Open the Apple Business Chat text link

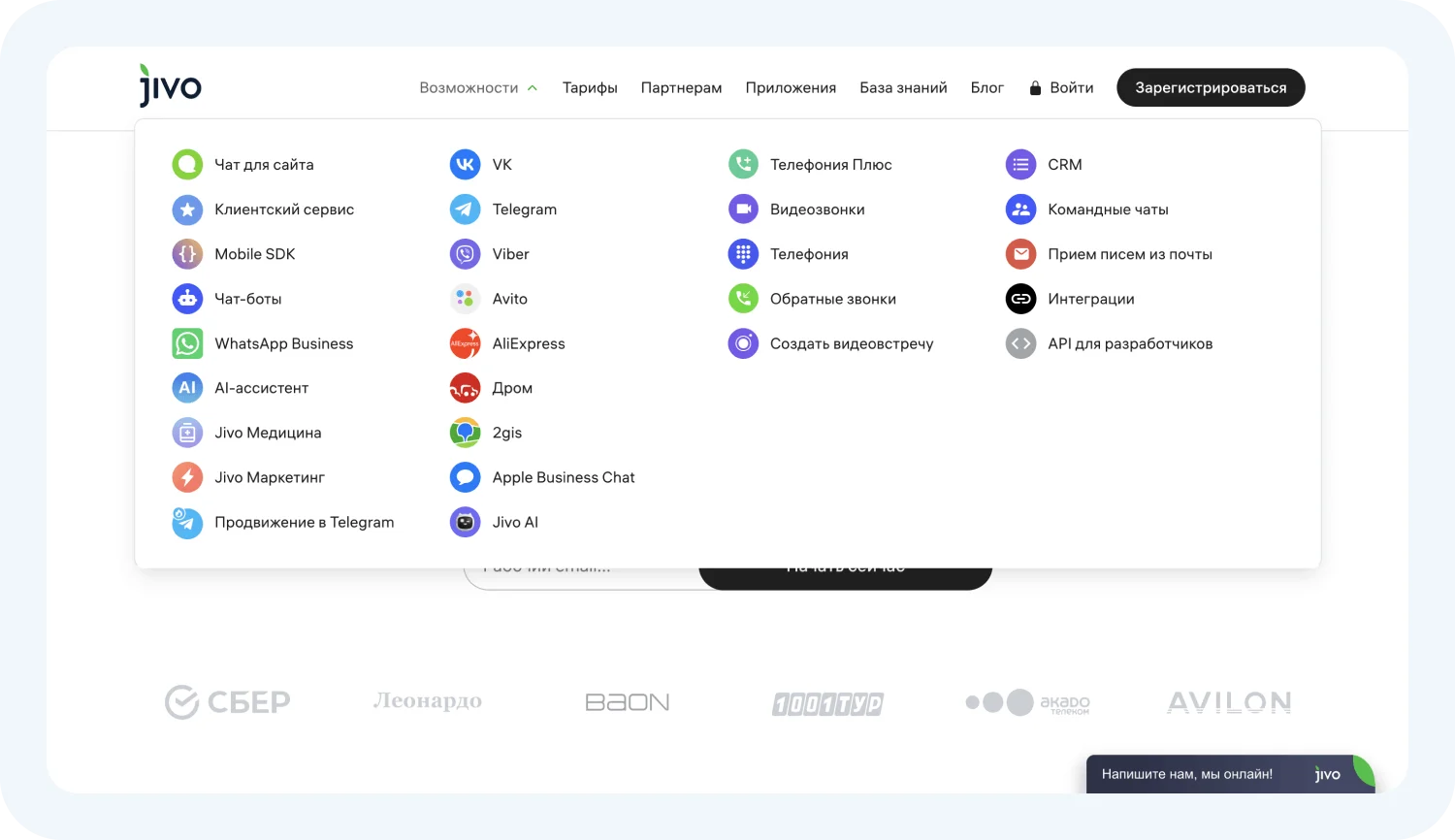click(564, 477)
